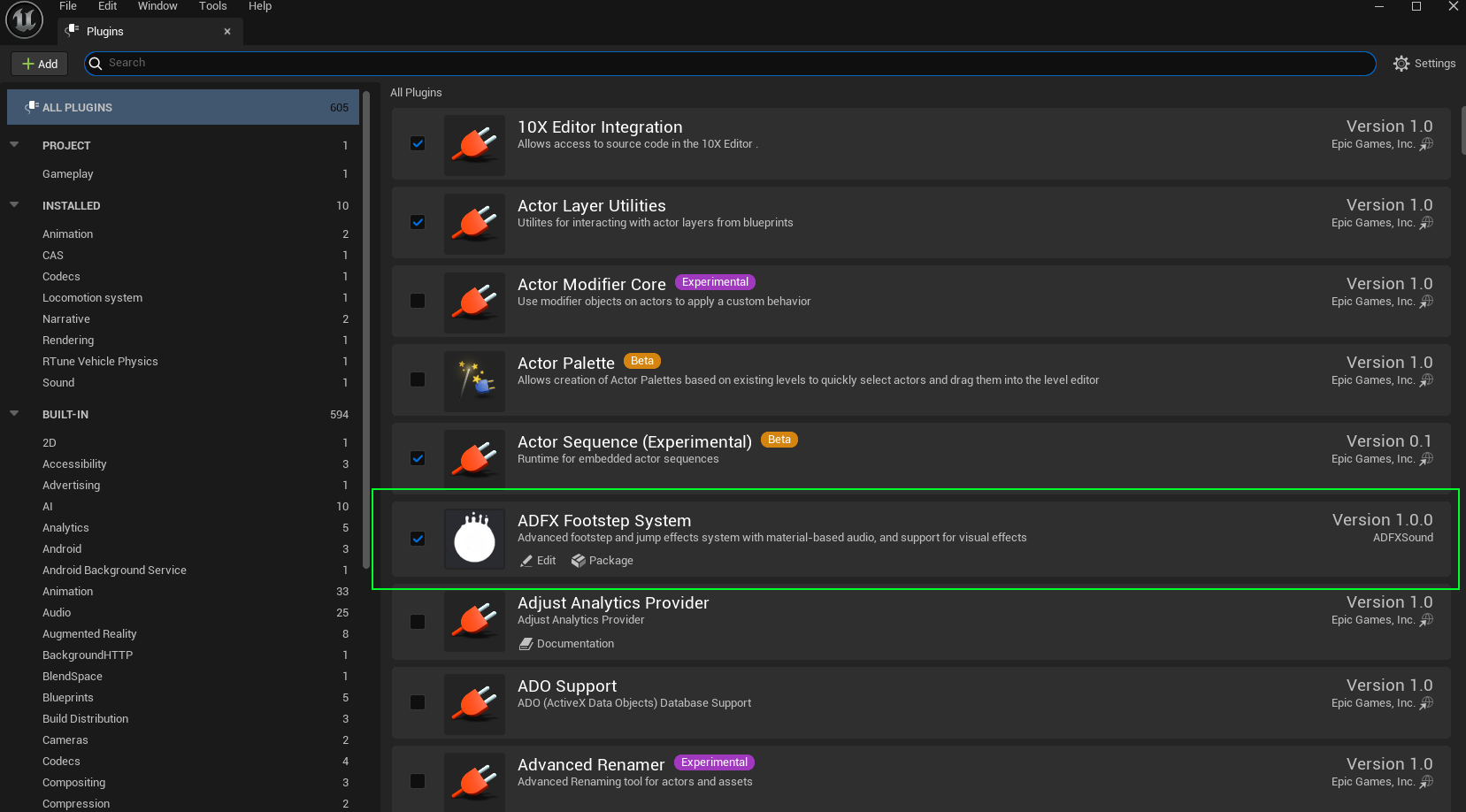Click the Actor Sequence plugin icon
The height and width of the screenshot is (812, 1466).
point(474,458)
